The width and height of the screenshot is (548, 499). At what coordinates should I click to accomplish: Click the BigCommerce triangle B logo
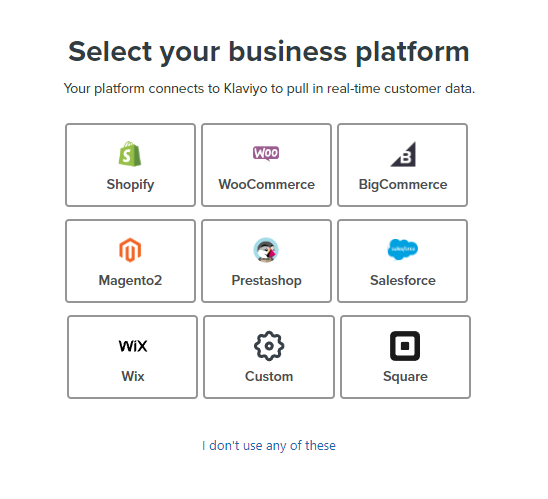pos(403,154)
